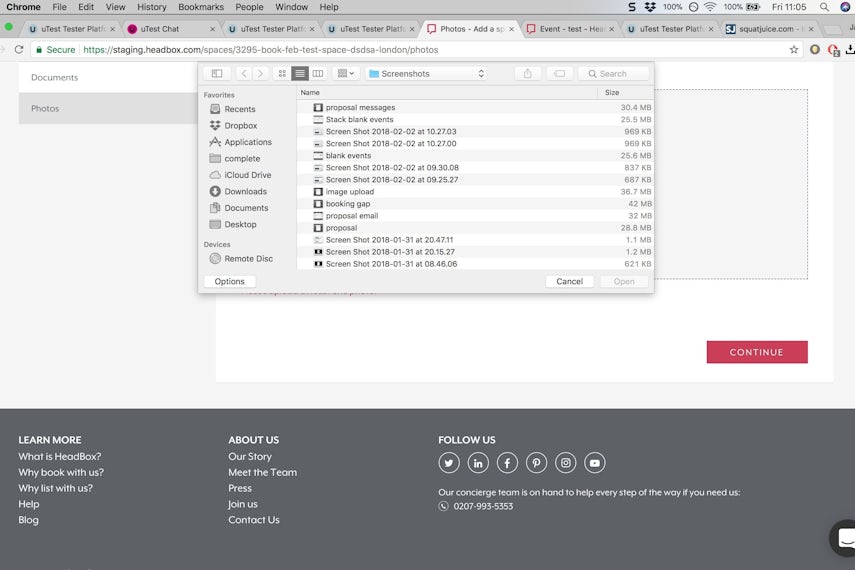Switch file dialog to icon view
Screen dimensions: 855x570
tap(282, 73)
